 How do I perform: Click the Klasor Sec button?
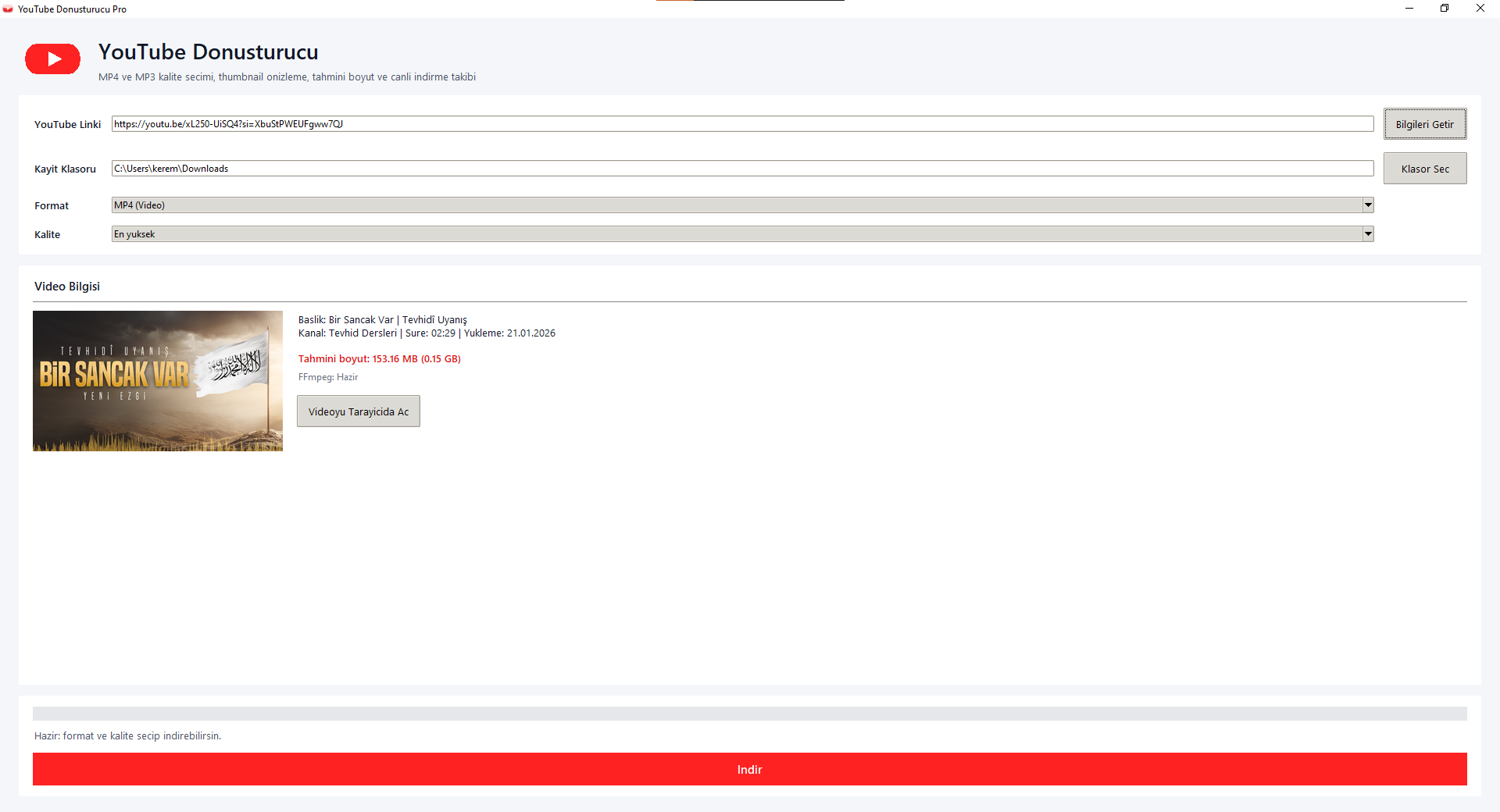coord(1425,169)
